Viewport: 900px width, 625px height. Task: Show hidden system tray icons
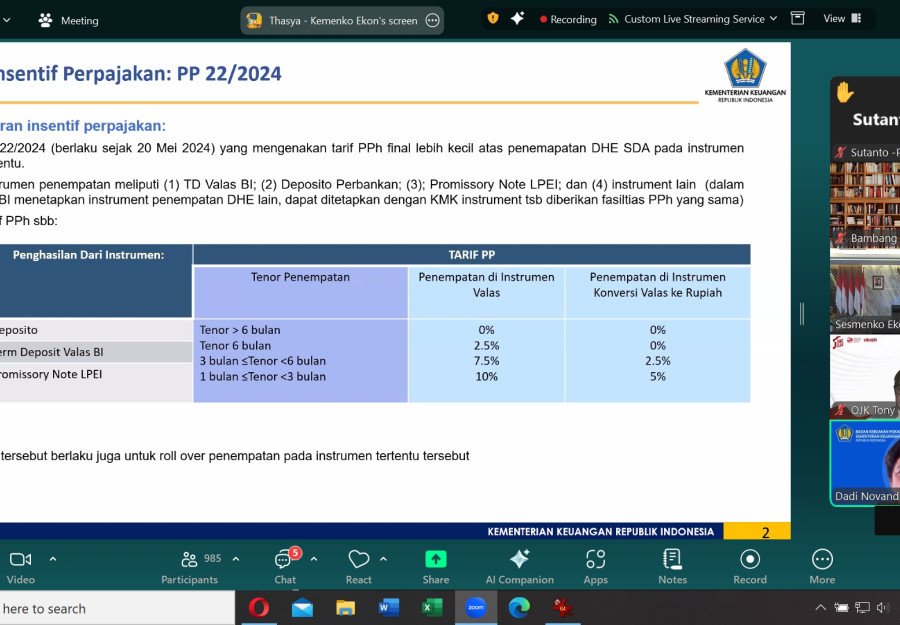tap(820, 607)
